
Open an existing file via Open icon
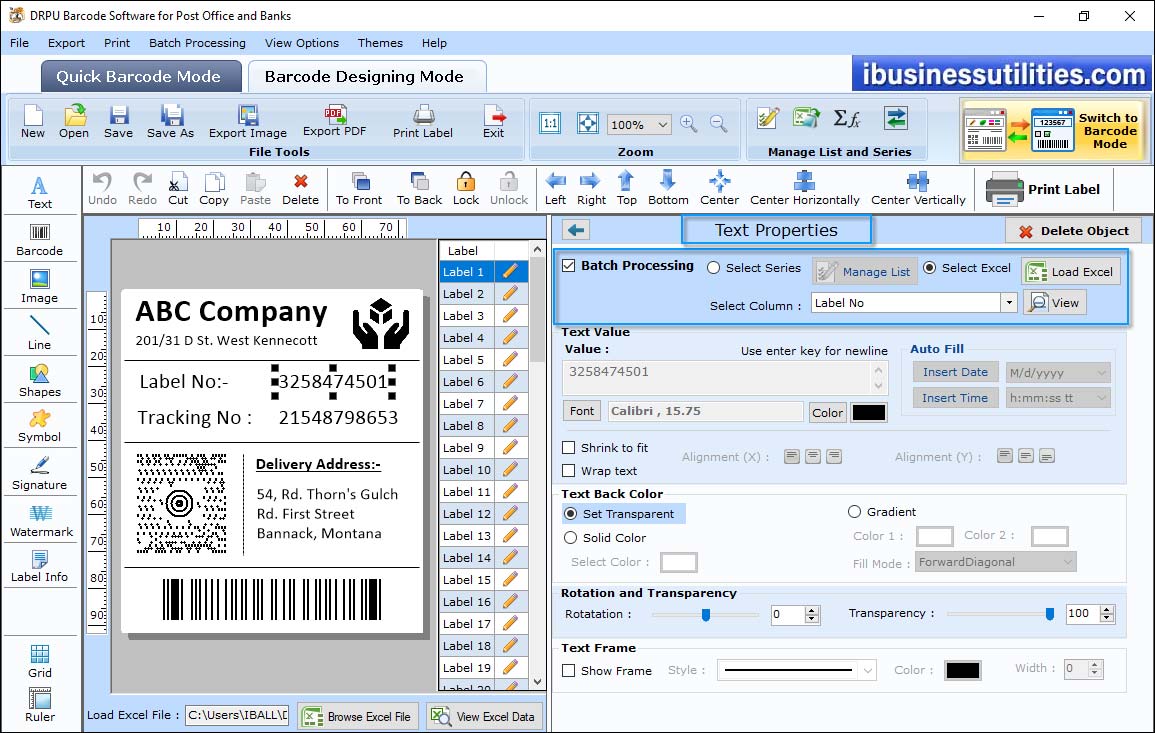click(x=74, y=122)
